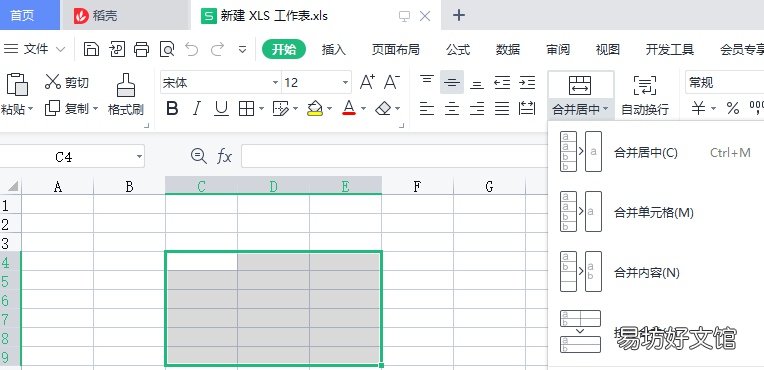This screenshot has height=370, width=764.
Task: Expand the Name Box dropdown arrow
Action: [x=139, y=157]
